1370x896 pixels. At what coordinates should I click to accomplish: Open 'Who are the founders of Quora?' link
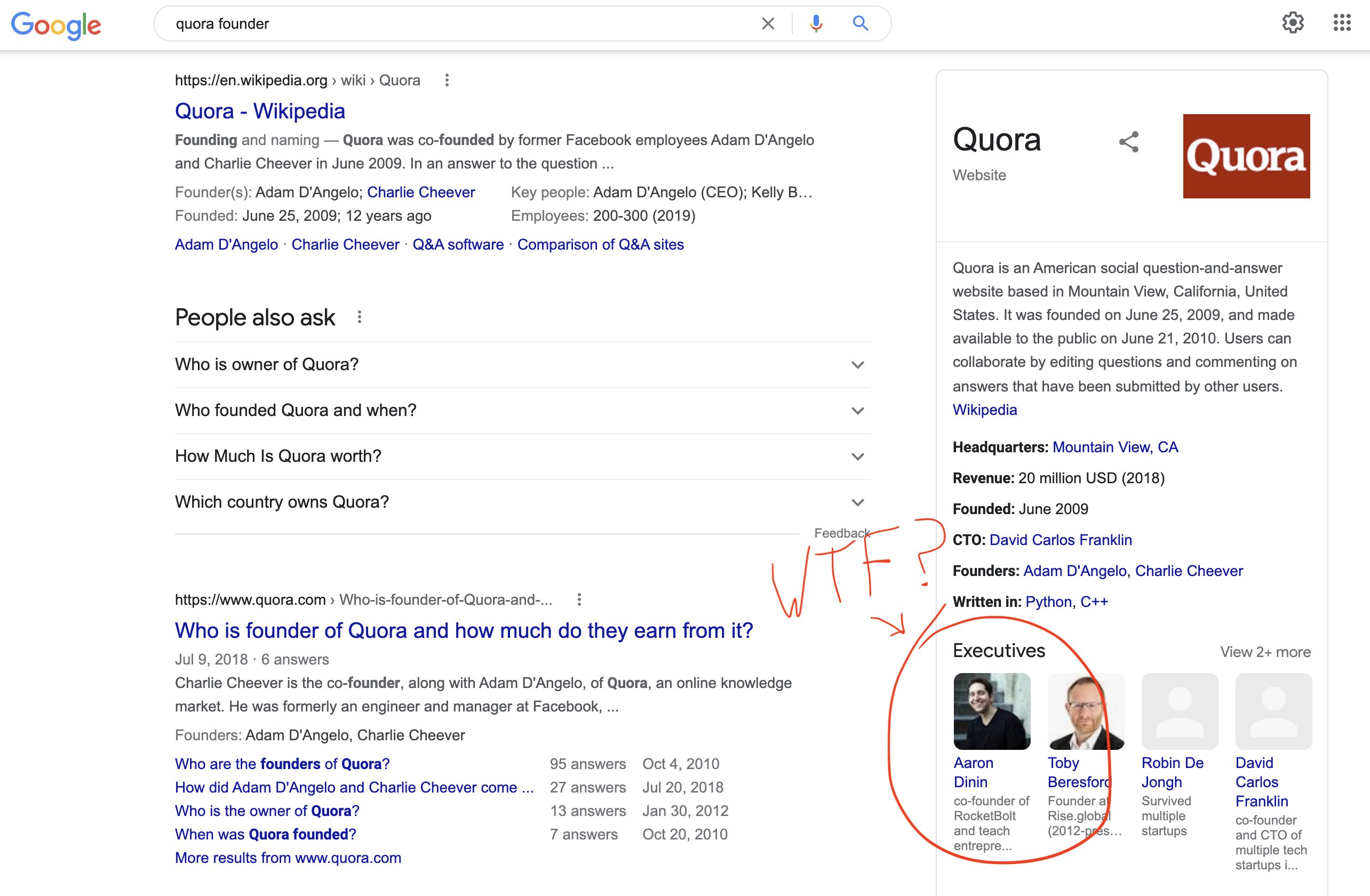[282, 764]
